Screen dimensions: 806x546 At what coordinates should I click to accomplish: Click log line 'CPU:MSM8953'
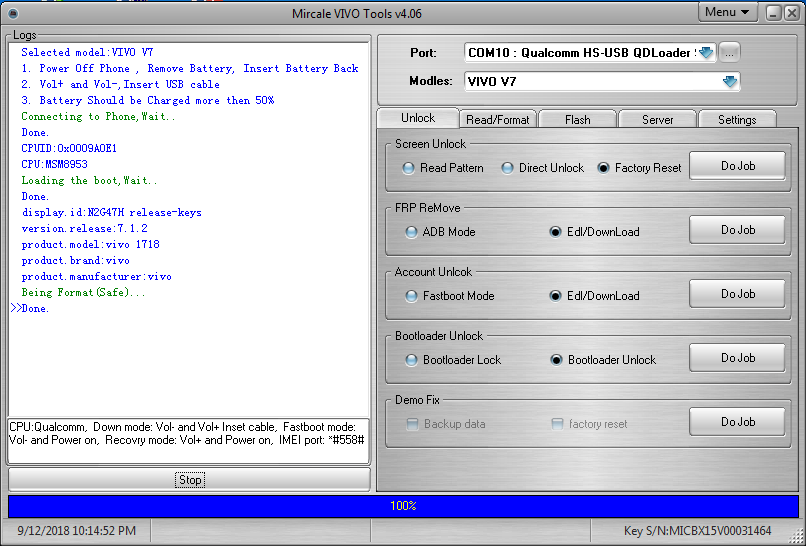pos(54,164)
